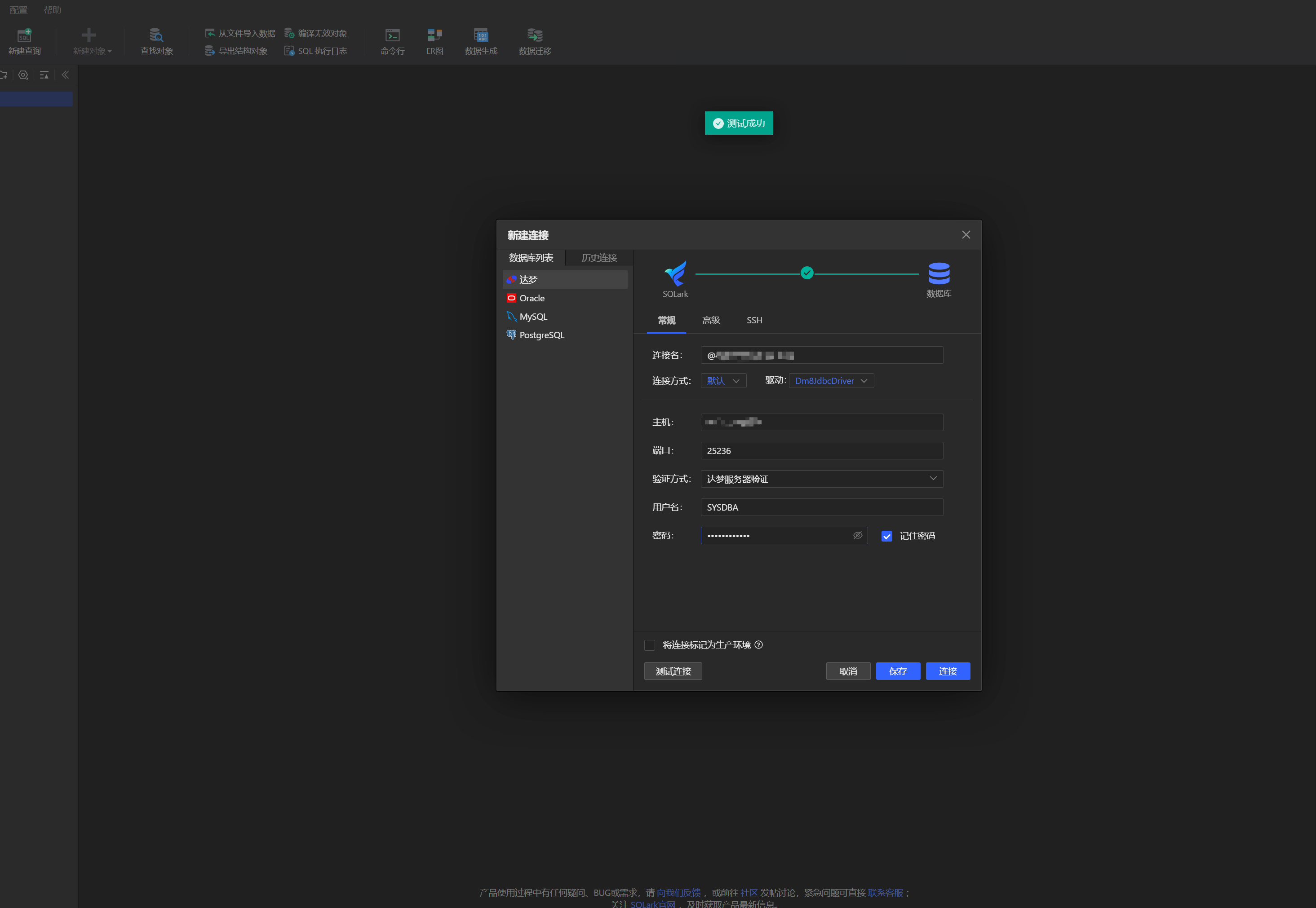Toggle password visibility eye icon
The width and height of the screenshot is (1316, 908).
[x=857, y=535]
